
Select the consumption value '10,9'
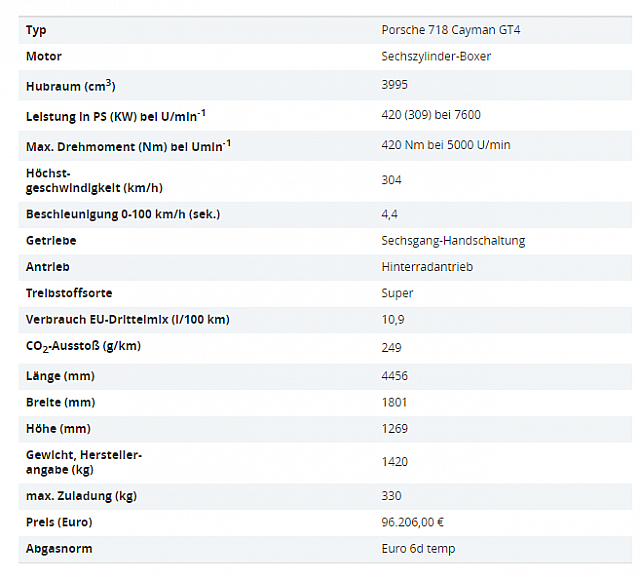393,320
